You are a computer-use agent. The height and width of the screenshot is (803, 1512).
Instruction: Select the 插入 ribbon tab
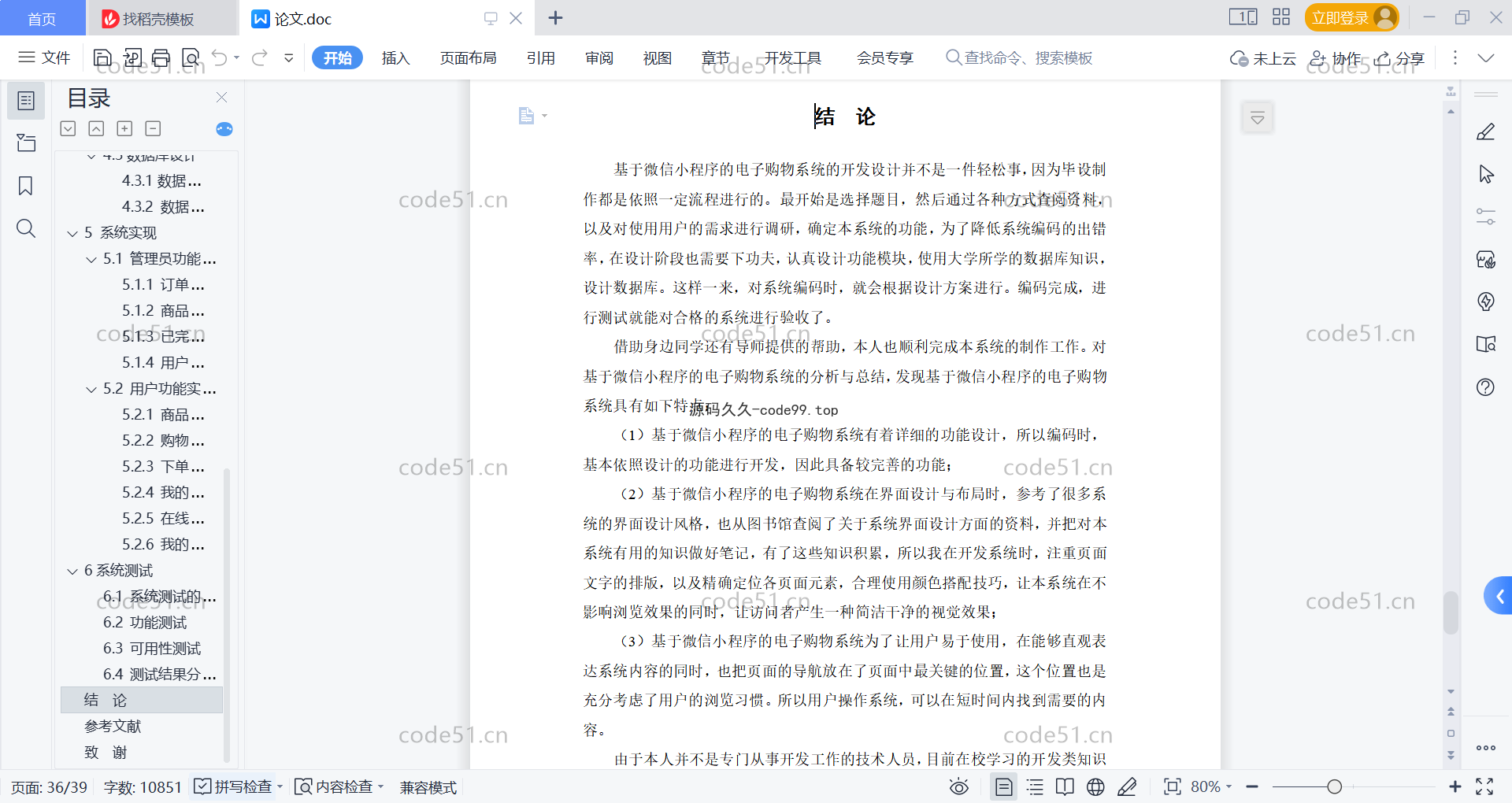pos(395,57)
